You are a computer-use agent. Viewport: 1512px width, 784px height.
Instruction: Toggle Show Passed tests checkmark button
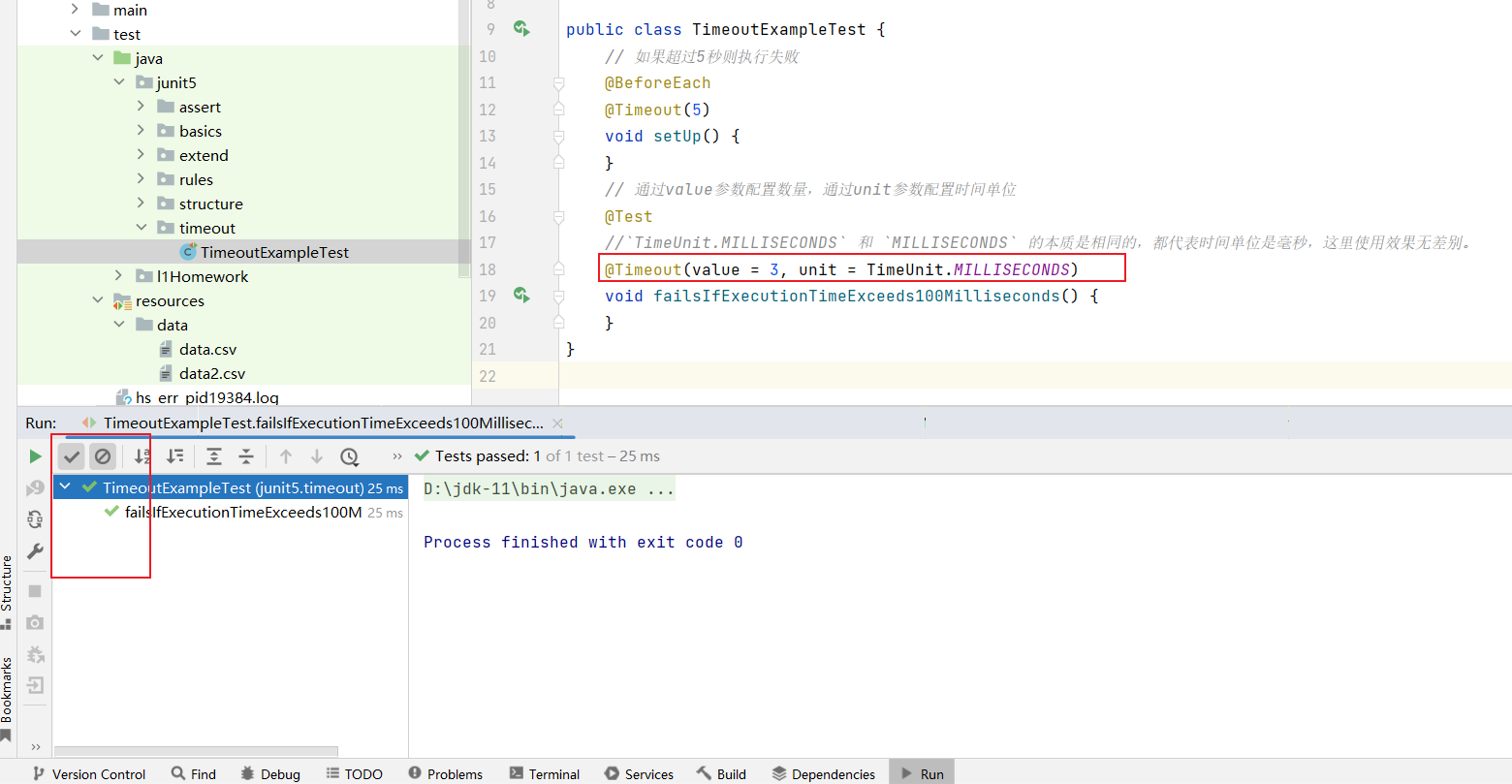[72, 456]
